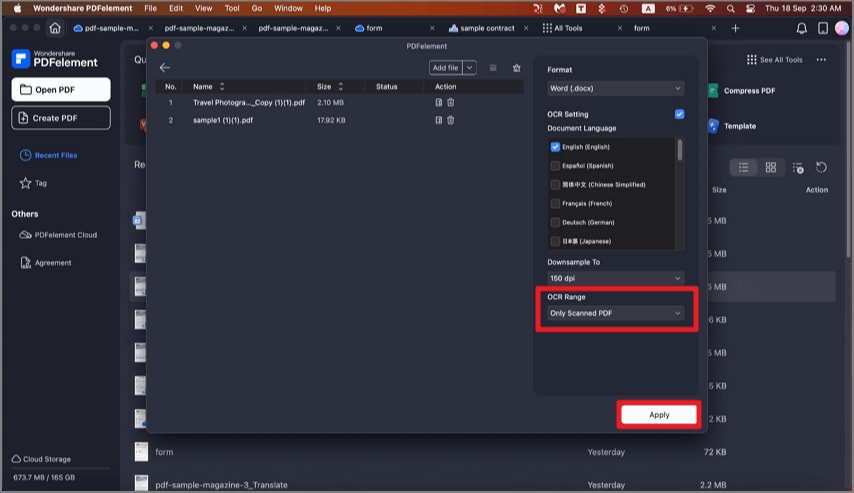Uncheck English (English) language
The image size is (854, 493).
pos(555,147)
